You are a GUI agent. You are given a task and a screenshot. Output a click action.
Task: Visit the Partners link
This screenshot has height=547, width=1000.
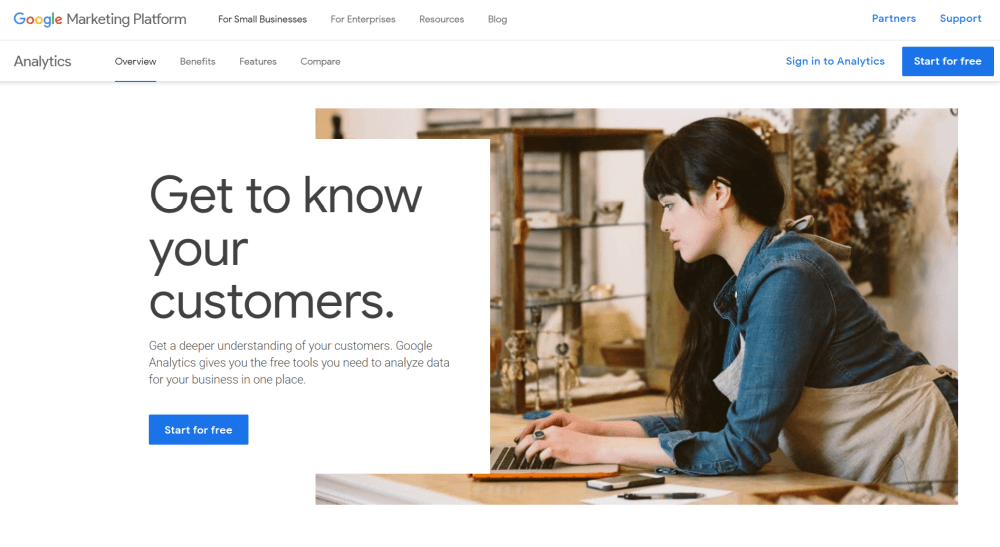click(893, 18)
